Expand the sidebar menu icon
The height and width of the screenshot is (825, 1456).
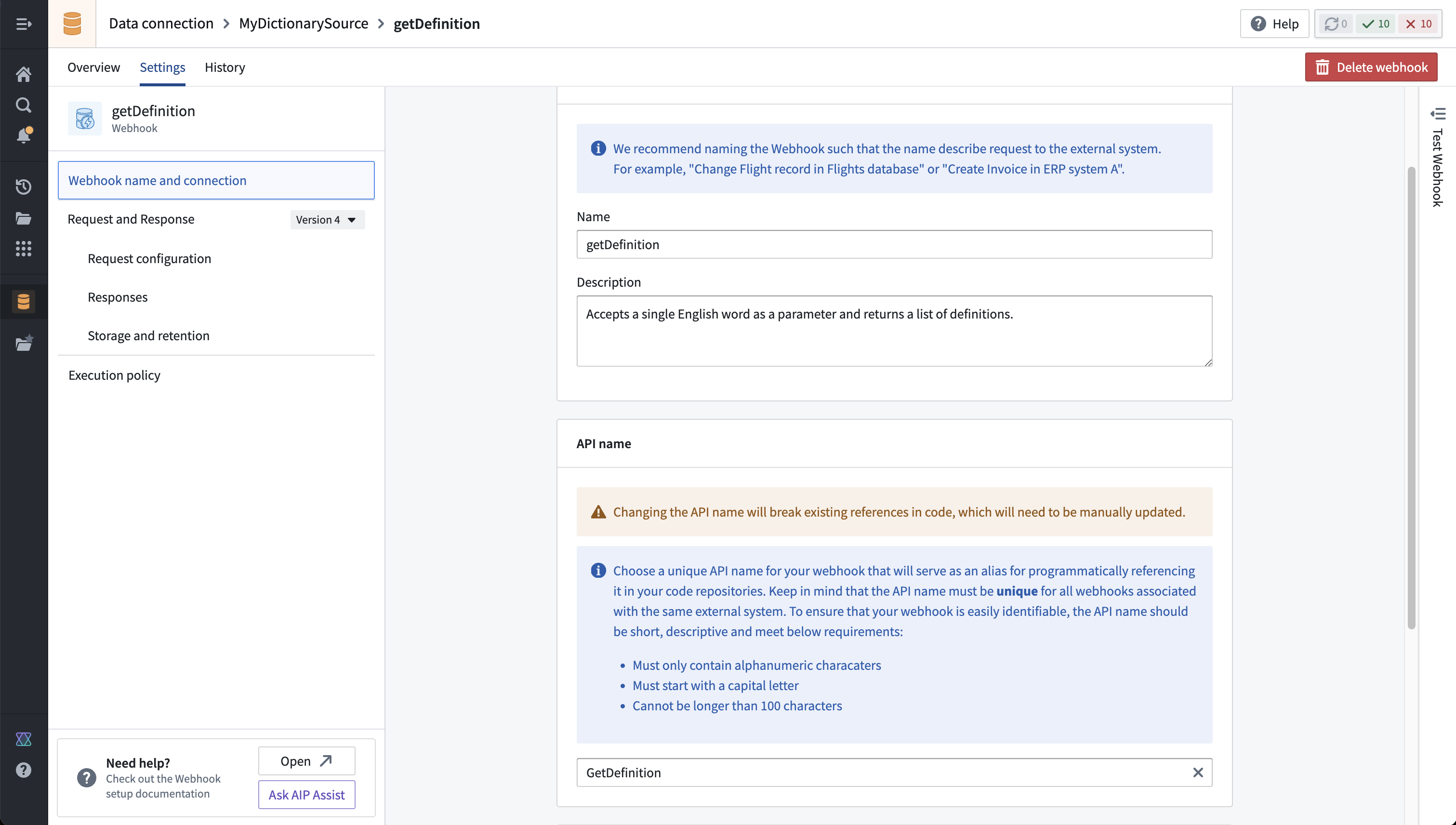tap(23, 24)
